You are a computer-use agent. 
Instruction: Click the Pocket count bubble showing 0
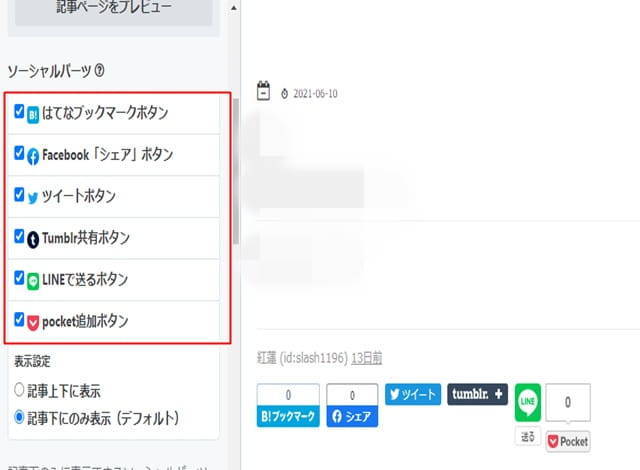(x=568, y=402)
